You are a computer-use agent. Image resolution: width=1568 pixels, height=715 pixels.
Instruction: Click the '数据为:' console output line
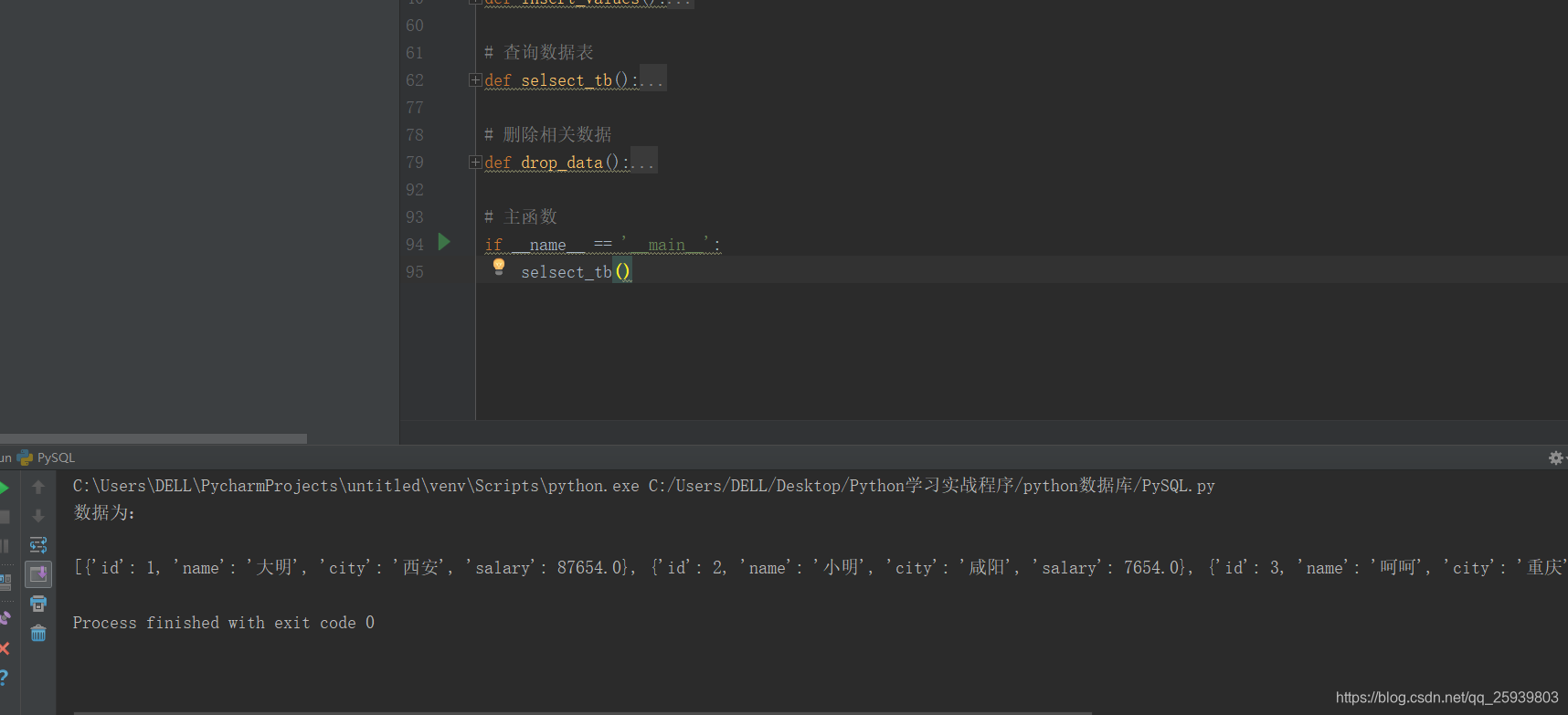coord(104,513)
